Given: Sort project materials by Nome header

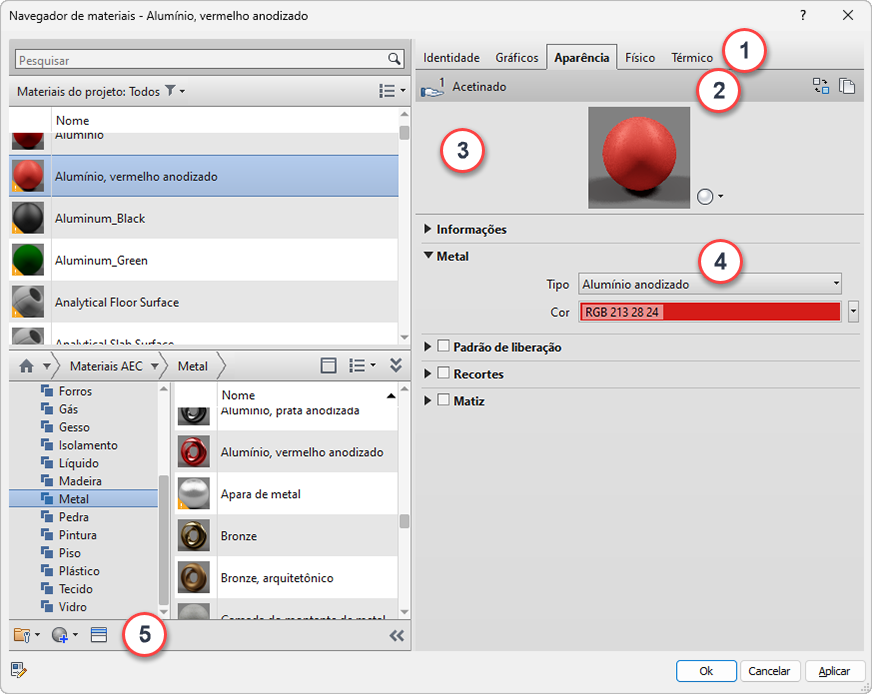Looking at the screenshot, I should 225,120.
